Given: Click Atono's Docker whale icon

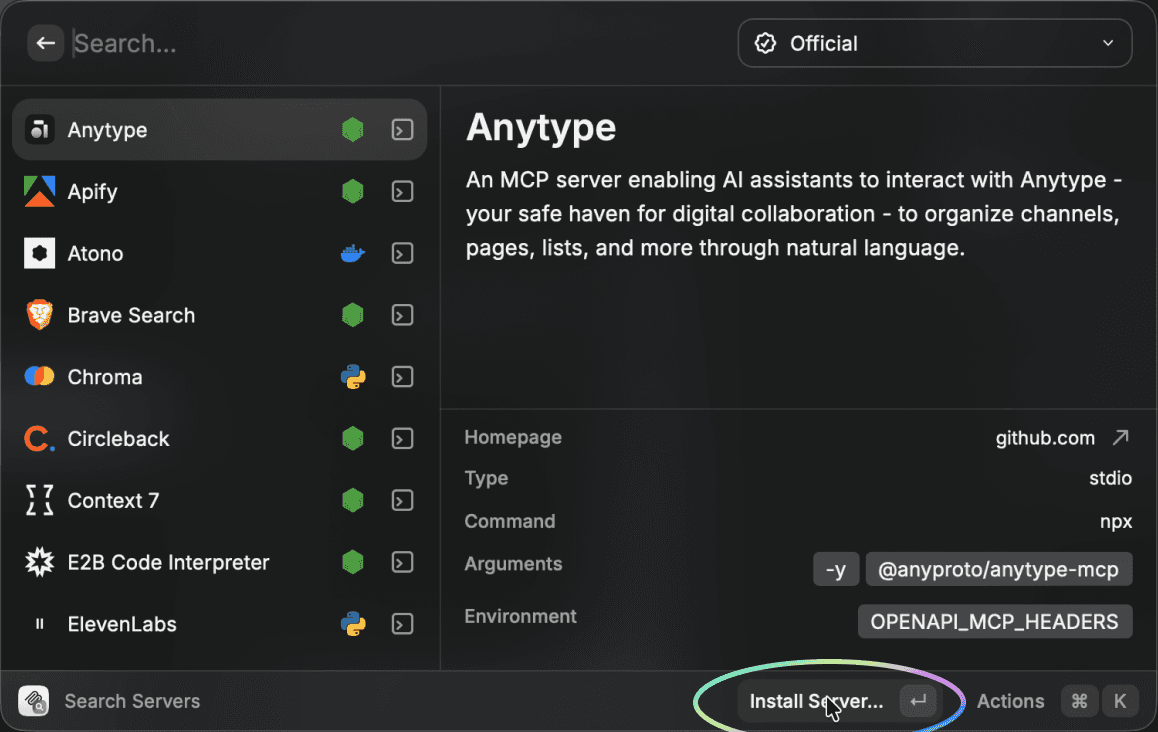Looking at the screenshot, I should point(353,253).
